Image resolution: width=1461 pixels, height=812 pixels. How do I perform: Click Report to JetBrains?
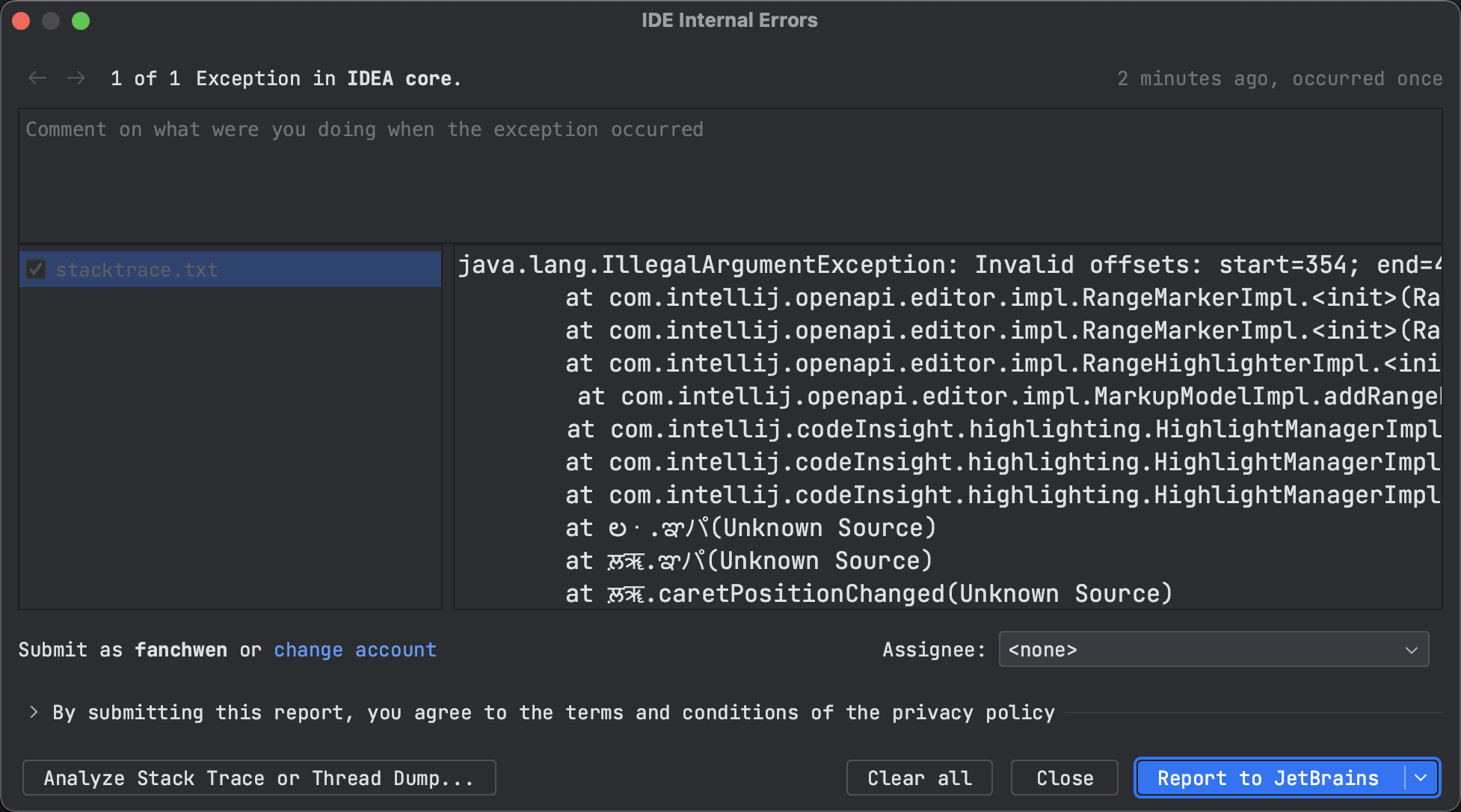(1268, 778)
